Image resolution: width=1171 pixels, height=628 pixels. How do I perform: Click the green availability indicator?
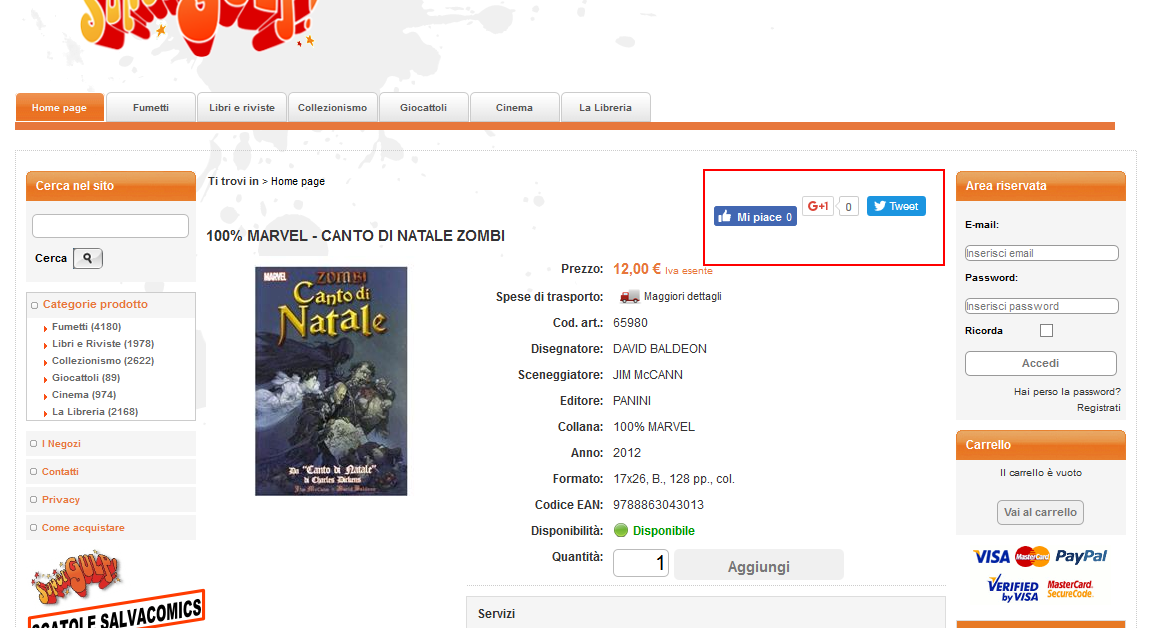click(x=621, y=530)
